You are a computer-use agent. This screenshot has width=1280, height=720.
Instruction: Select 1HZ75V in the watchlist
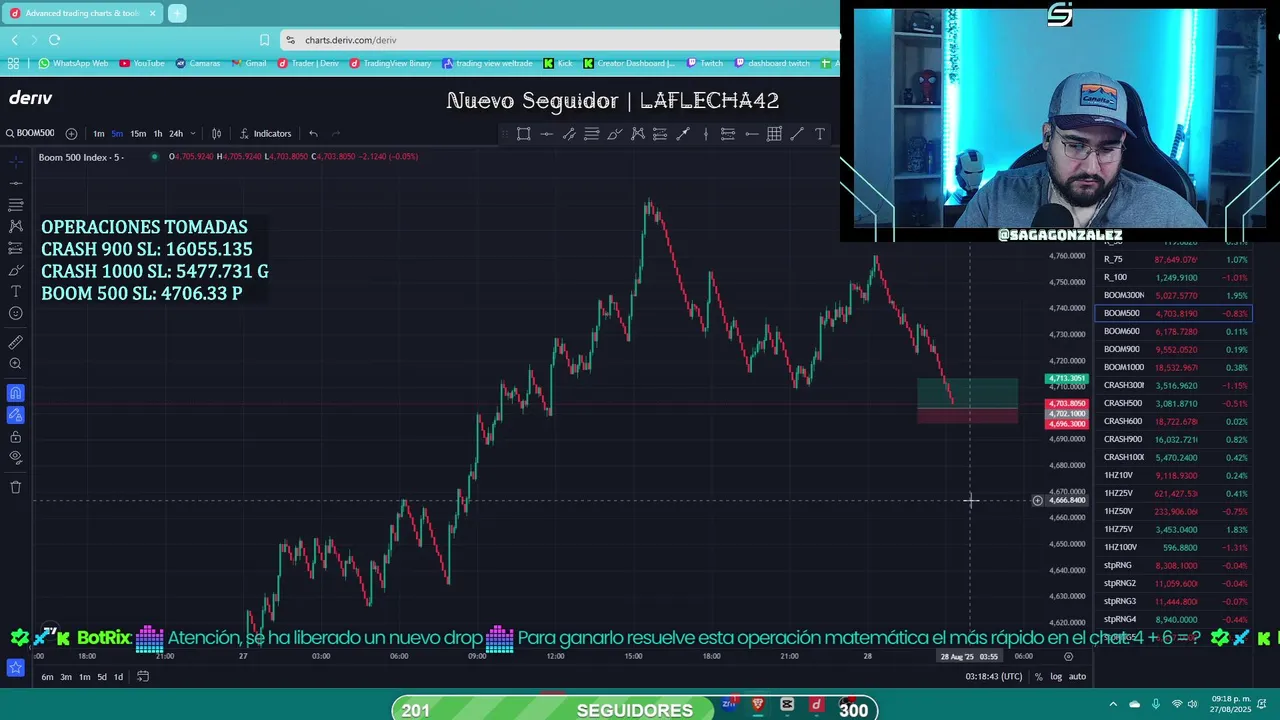tap(1174, 529)
